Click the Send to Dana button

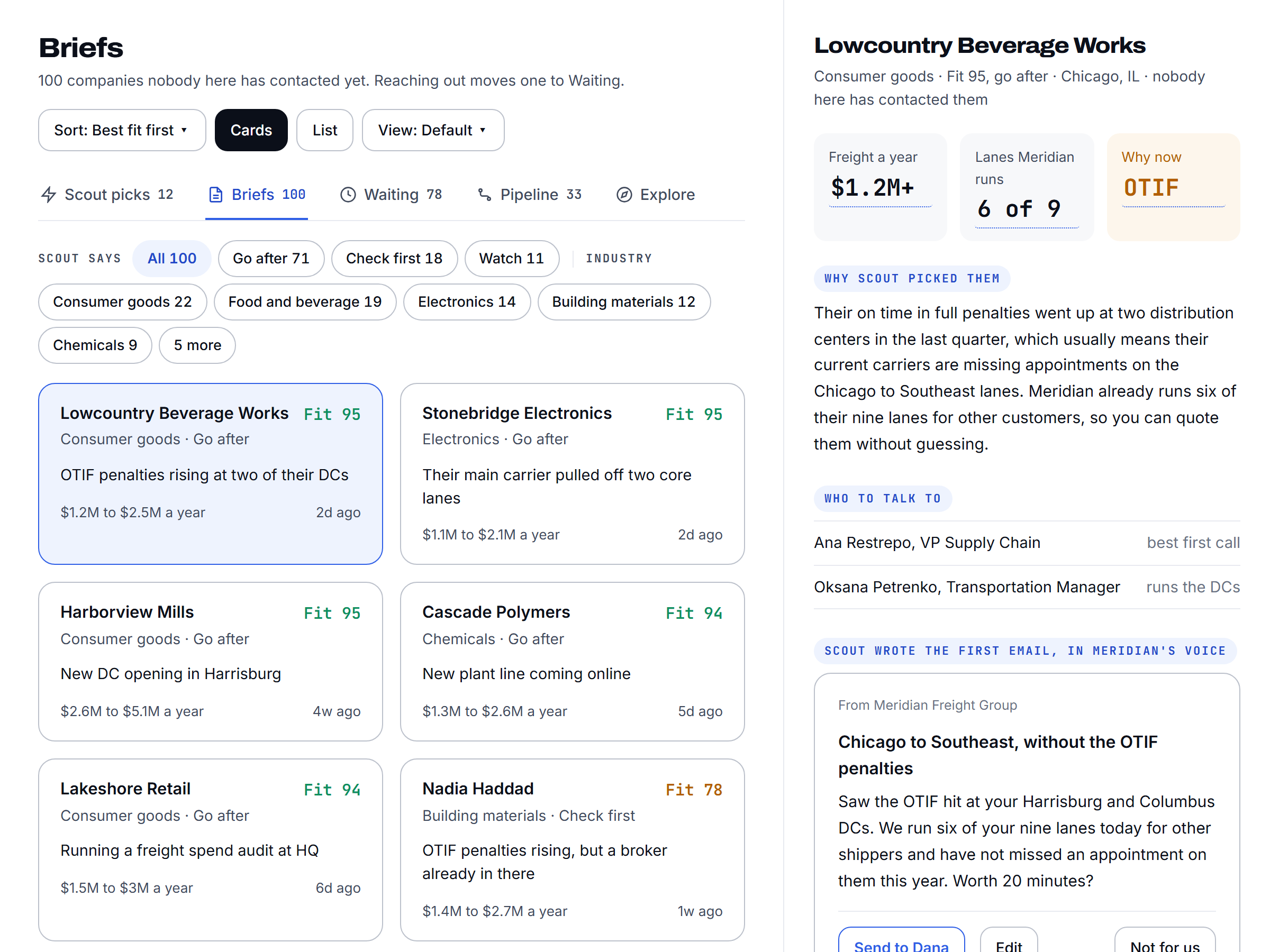901,941
